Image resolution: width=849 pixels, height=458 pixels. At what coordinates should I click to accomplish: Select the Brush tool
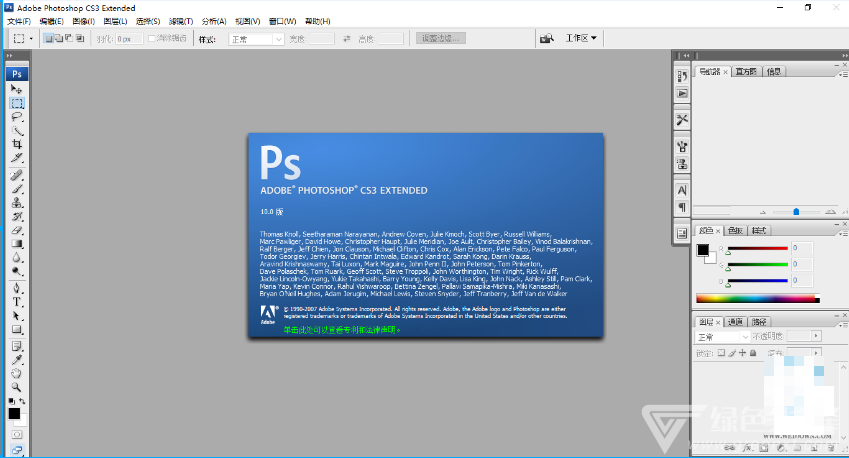coord(17,189)
